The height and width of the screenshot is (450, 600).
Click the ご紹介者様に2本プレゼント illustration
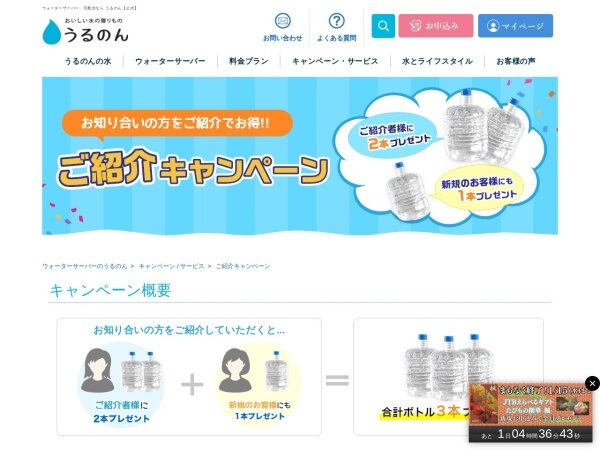(121, 385)
